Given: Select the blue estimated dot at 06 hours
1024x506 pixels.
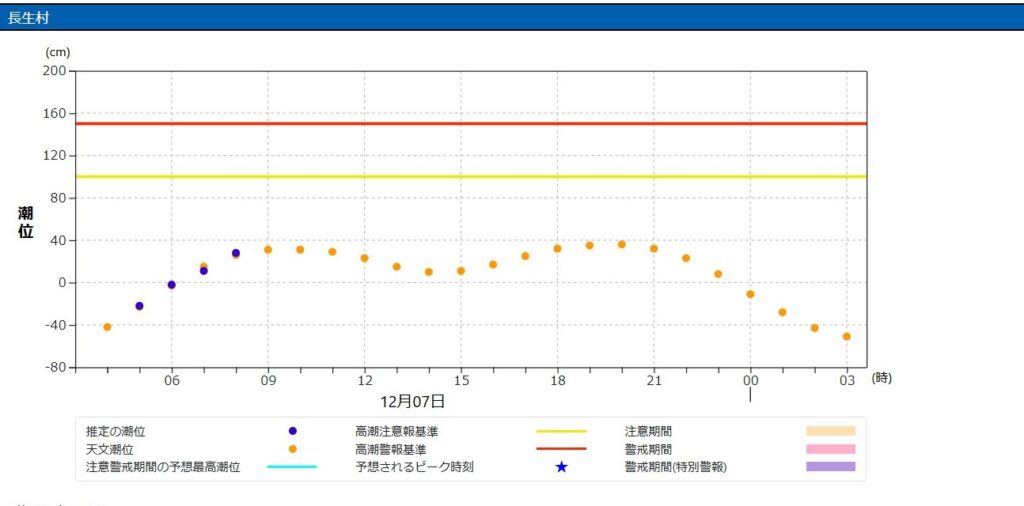Looking at the screenshot, I should [x=172, y=285].
